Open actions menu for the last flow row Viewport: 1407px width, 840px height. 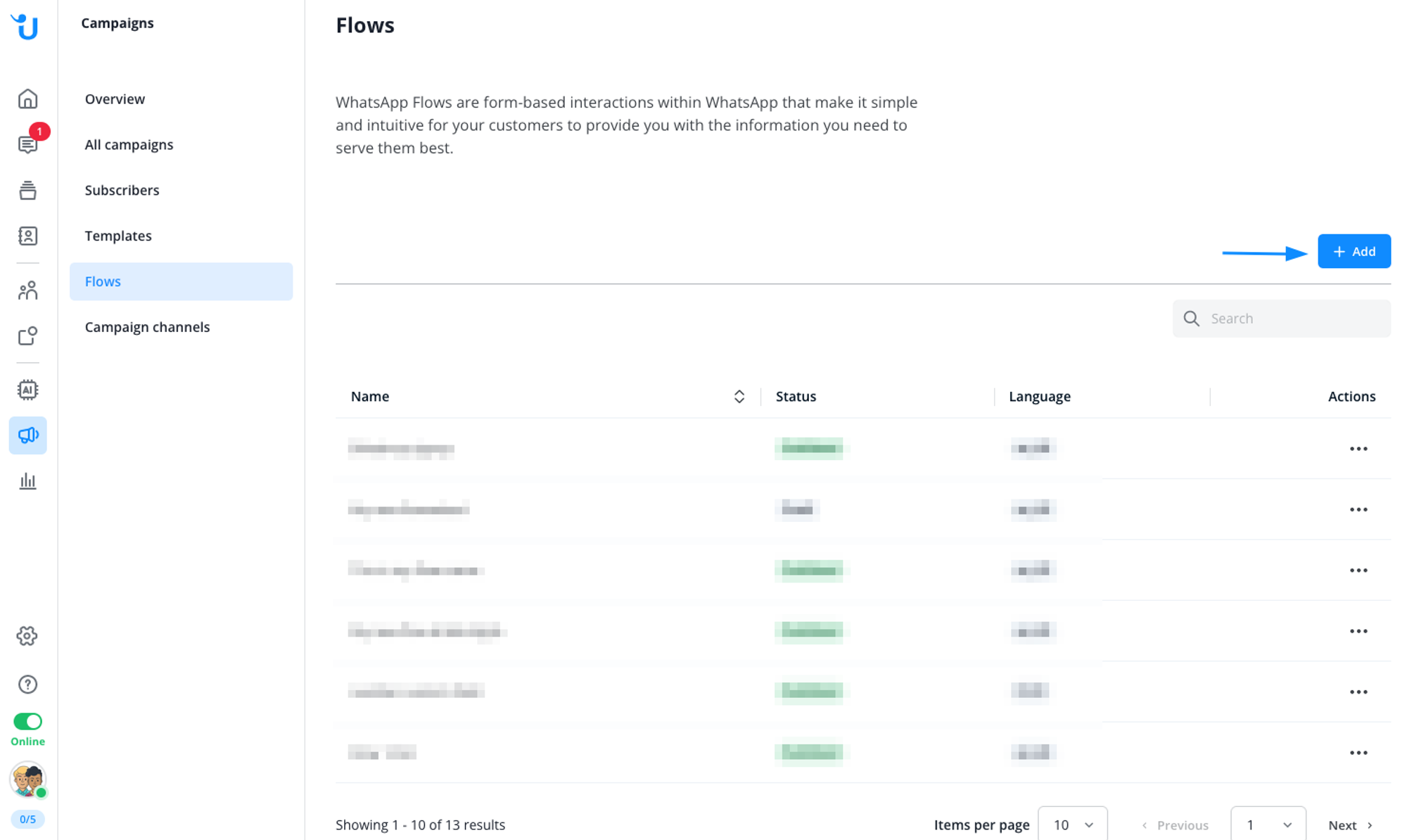pyautogui.click(x=1358, y=753)
